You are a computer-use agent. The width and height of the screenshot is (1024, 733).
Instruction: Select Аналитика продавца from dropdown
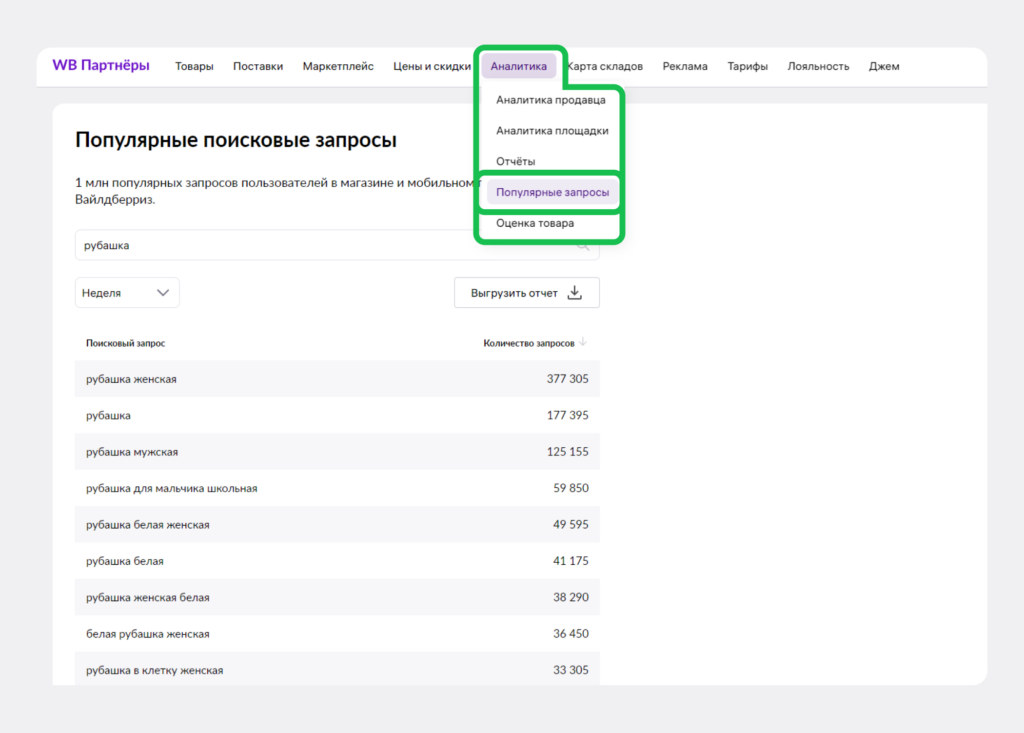pyautogui.click(x=551, y=100)
